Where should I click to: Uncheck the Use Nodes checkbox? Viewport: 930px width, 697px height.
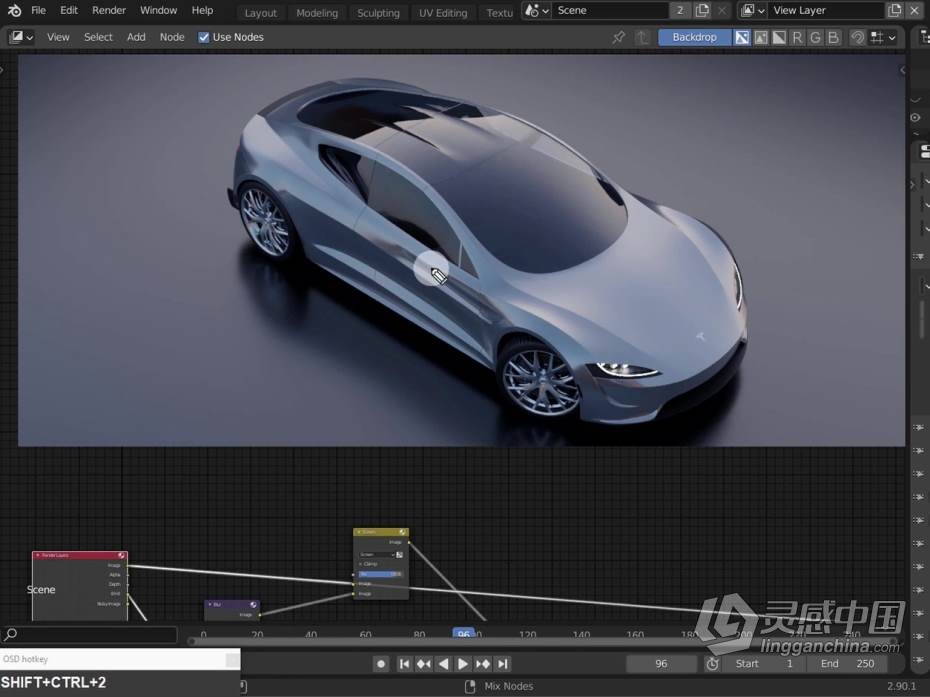[203, 37]
